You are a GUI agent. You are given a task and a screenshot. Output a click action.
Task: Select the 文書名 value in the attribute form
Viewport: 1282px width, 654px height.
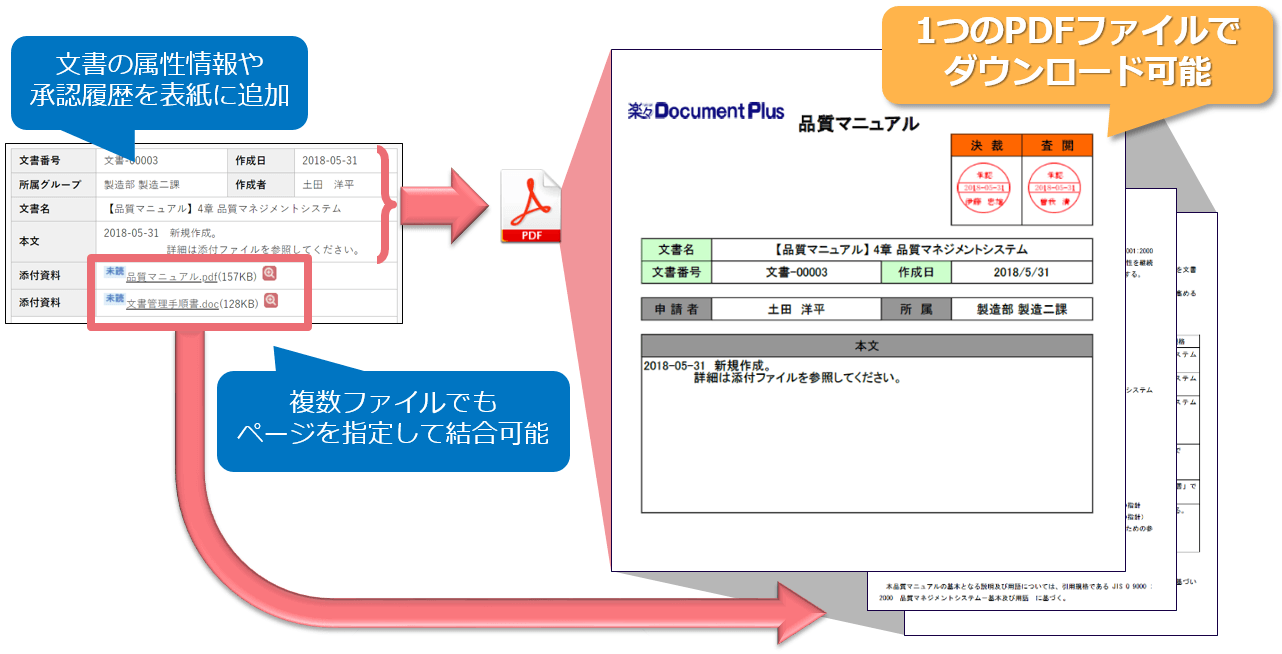pos(222,209)
